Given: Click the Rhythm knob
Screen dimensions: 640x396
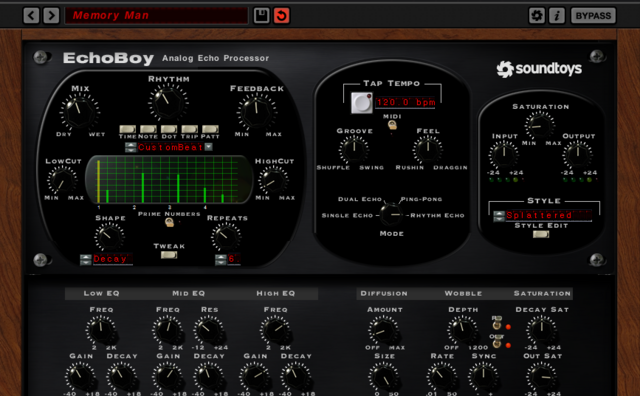Looking at the screenshot, I should (x=168, y=102).
